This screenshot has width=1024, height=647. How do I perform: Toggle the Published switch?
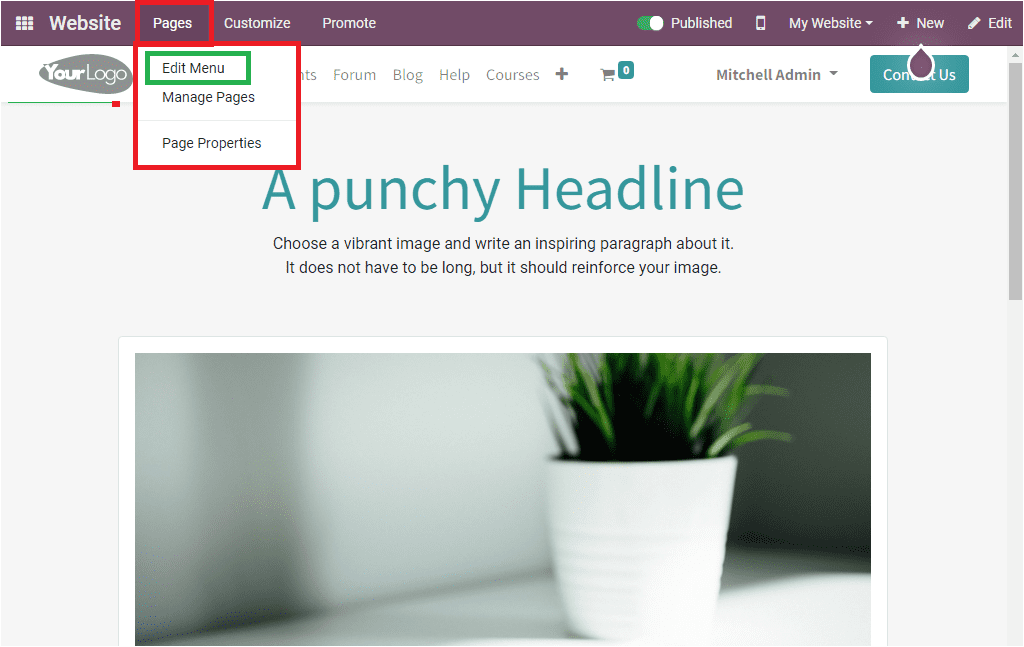click(651, 22)
